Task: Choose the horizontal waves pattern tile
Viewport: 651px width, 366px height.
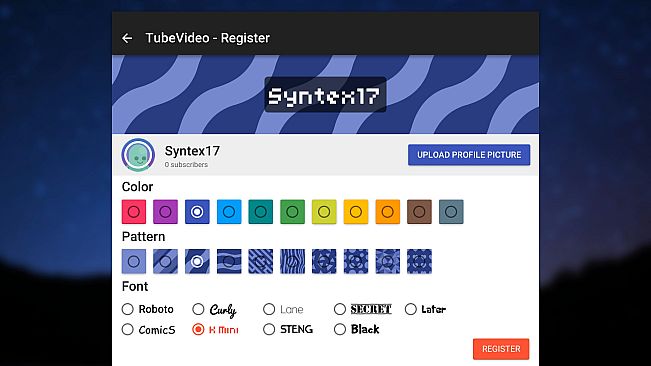Action: point(229,261)
